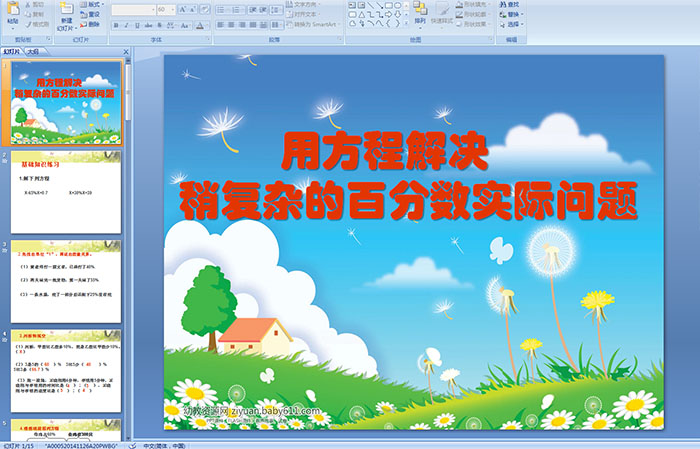The image size is (700, 449).
Task: Click the Numbering list icon
Action: tap(238, 9)
